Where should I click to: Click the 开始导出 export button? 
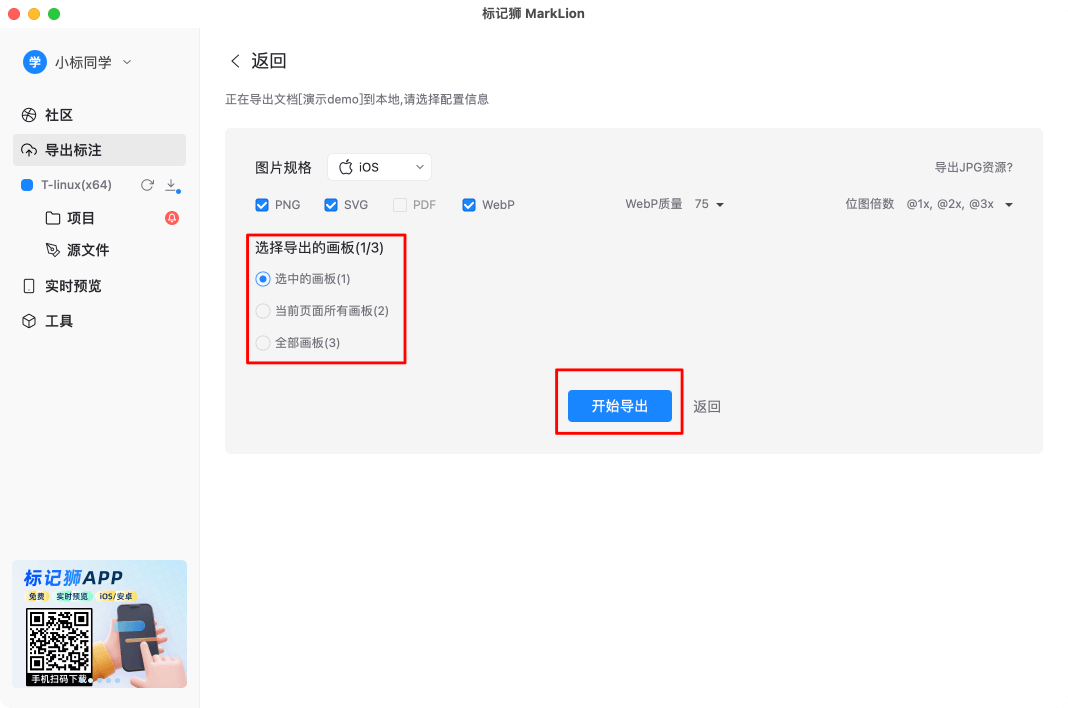click(619, 405)
